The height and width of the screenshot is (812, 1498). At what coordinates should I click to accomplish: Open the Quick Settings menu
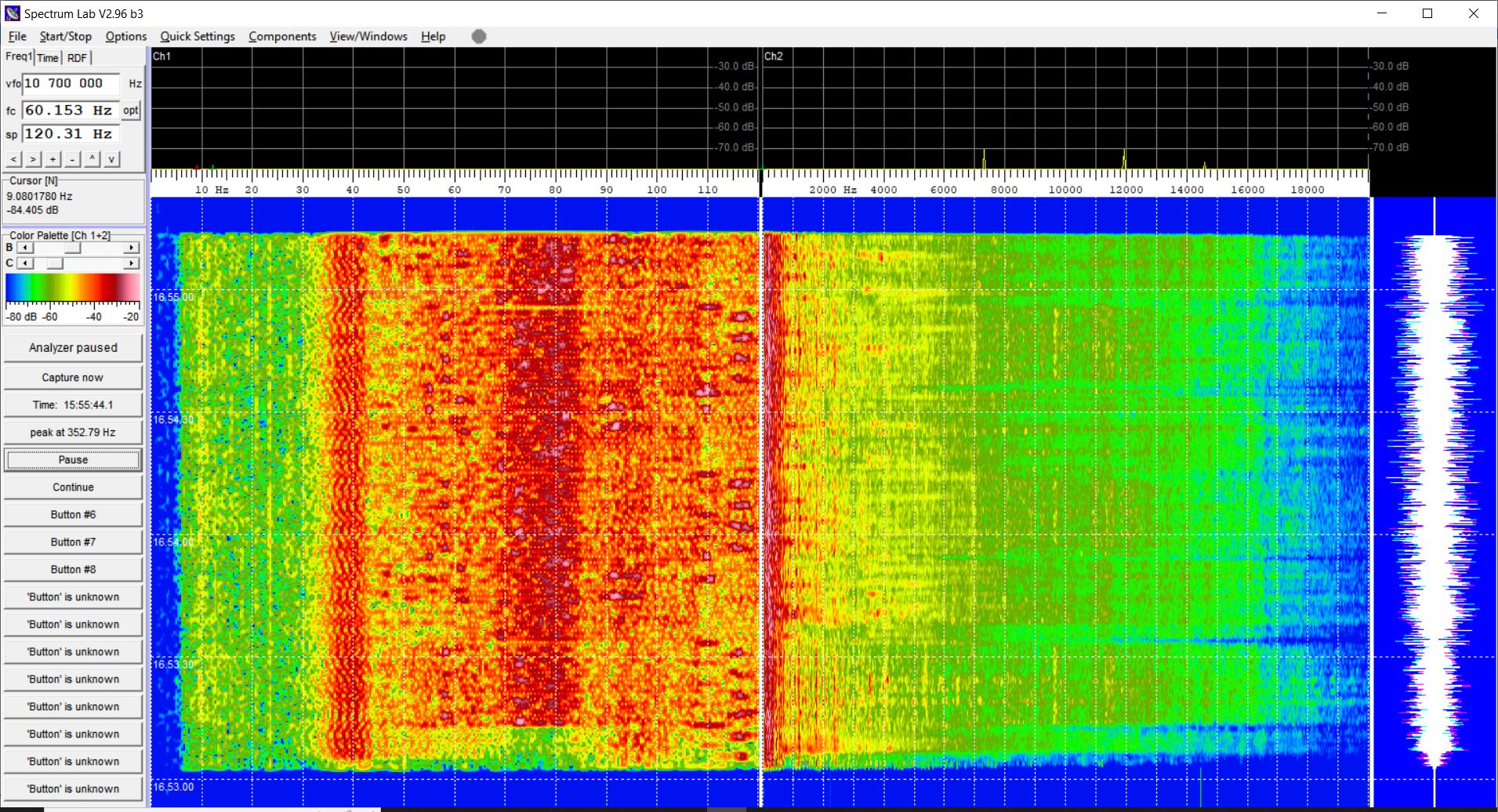click(x=198, y=36)
